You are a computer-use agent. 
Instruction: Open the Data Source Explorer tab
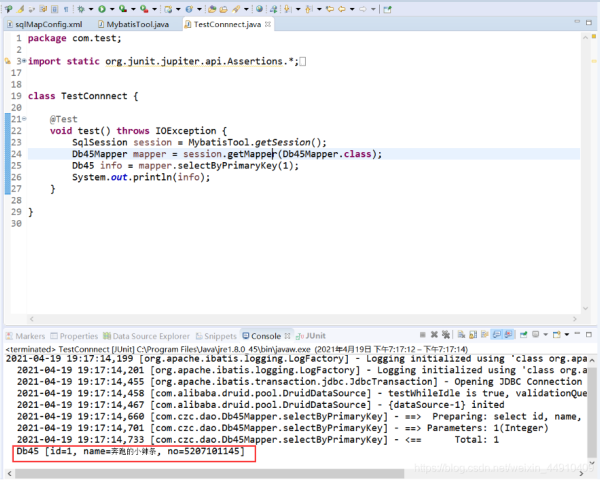[147, 336]
